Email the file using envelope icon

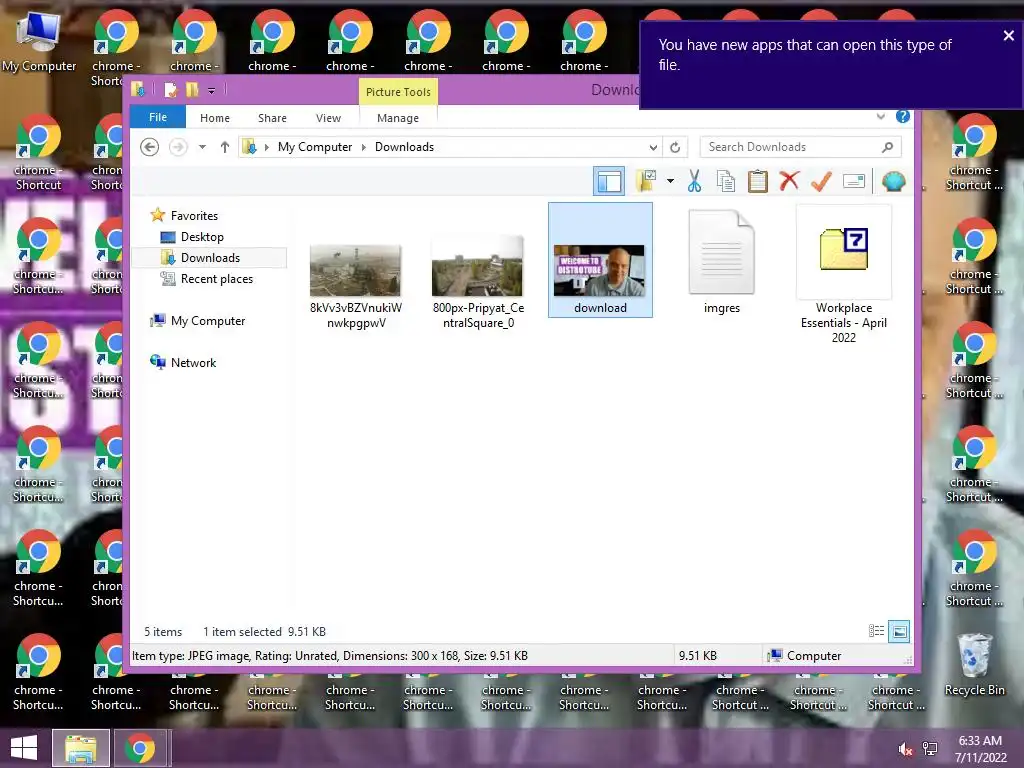click(x=854, y=181)
